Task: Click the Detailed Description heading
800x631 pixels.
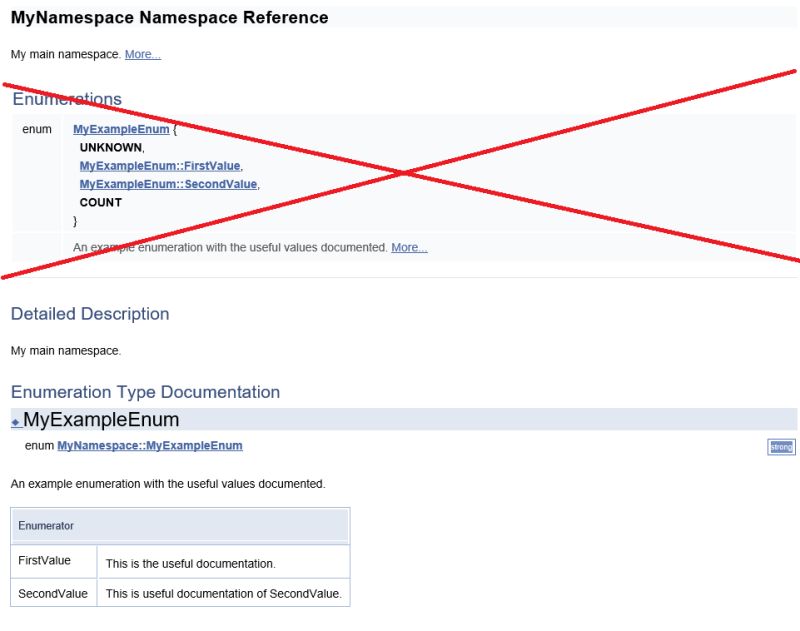Action: (x=89, y=313)
